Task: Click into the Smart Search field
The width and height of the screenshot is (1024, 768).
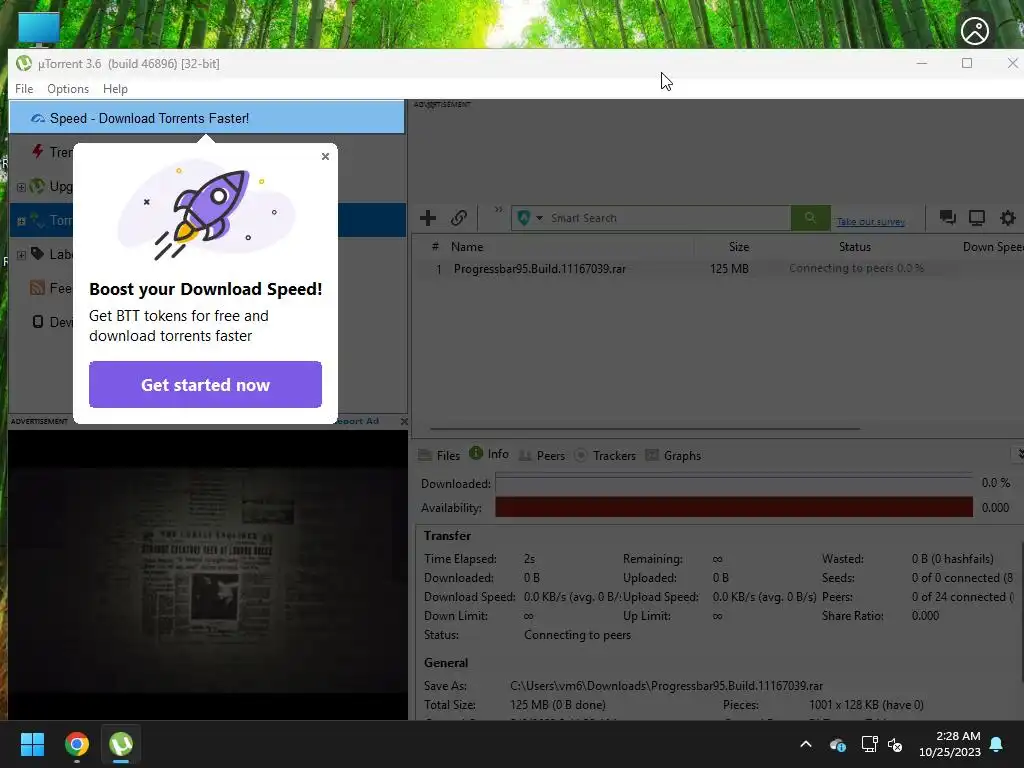Action: 667,217
